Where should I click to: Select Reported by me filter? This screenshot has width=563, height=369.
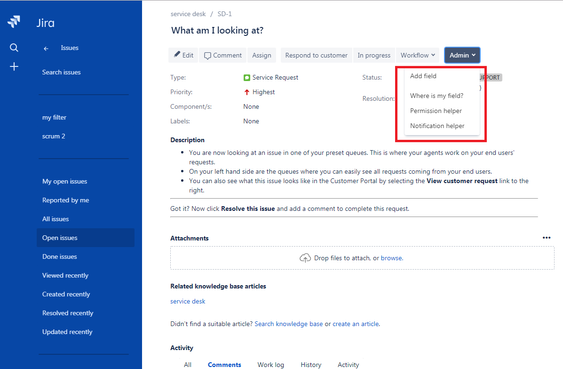pos(65,200)
